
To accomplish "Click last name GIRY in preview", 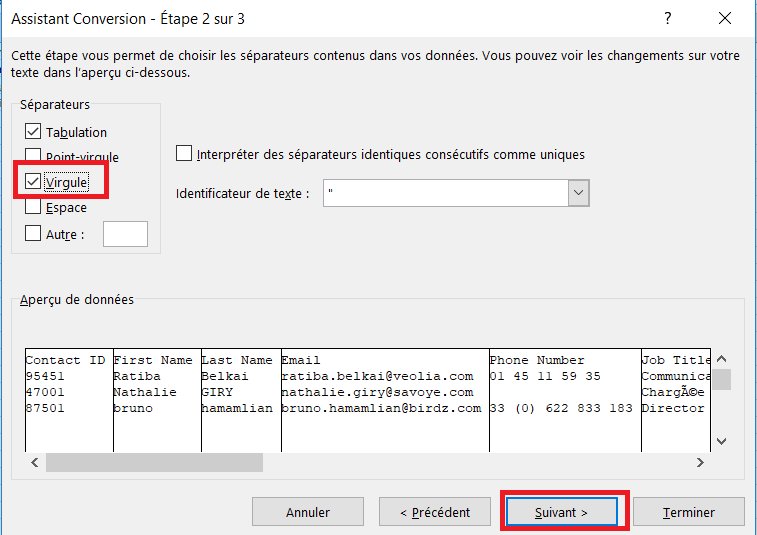I will pos(217,392).
